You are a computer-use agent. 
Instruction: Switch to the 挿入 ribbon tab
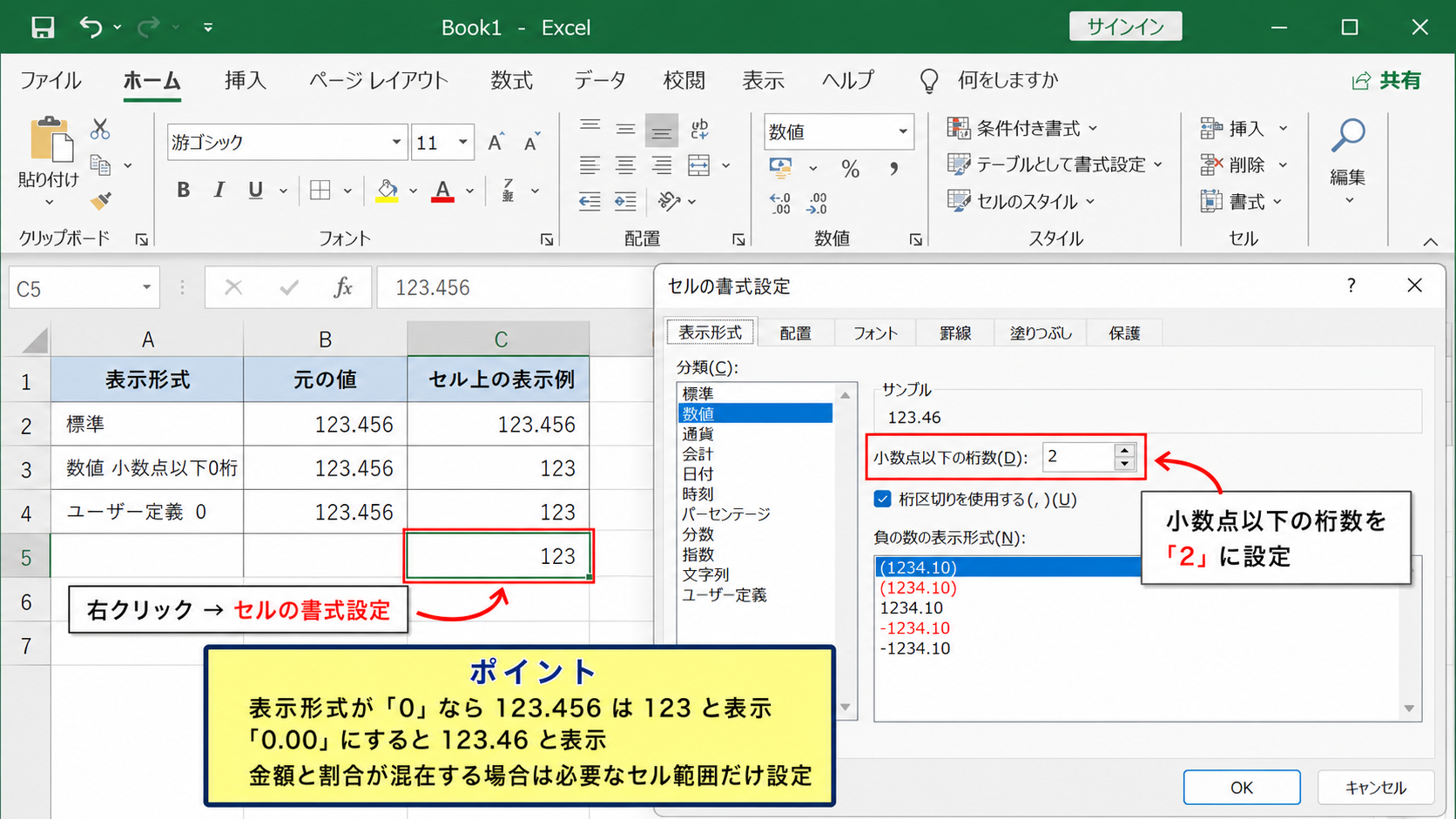(x=246, y=81)
